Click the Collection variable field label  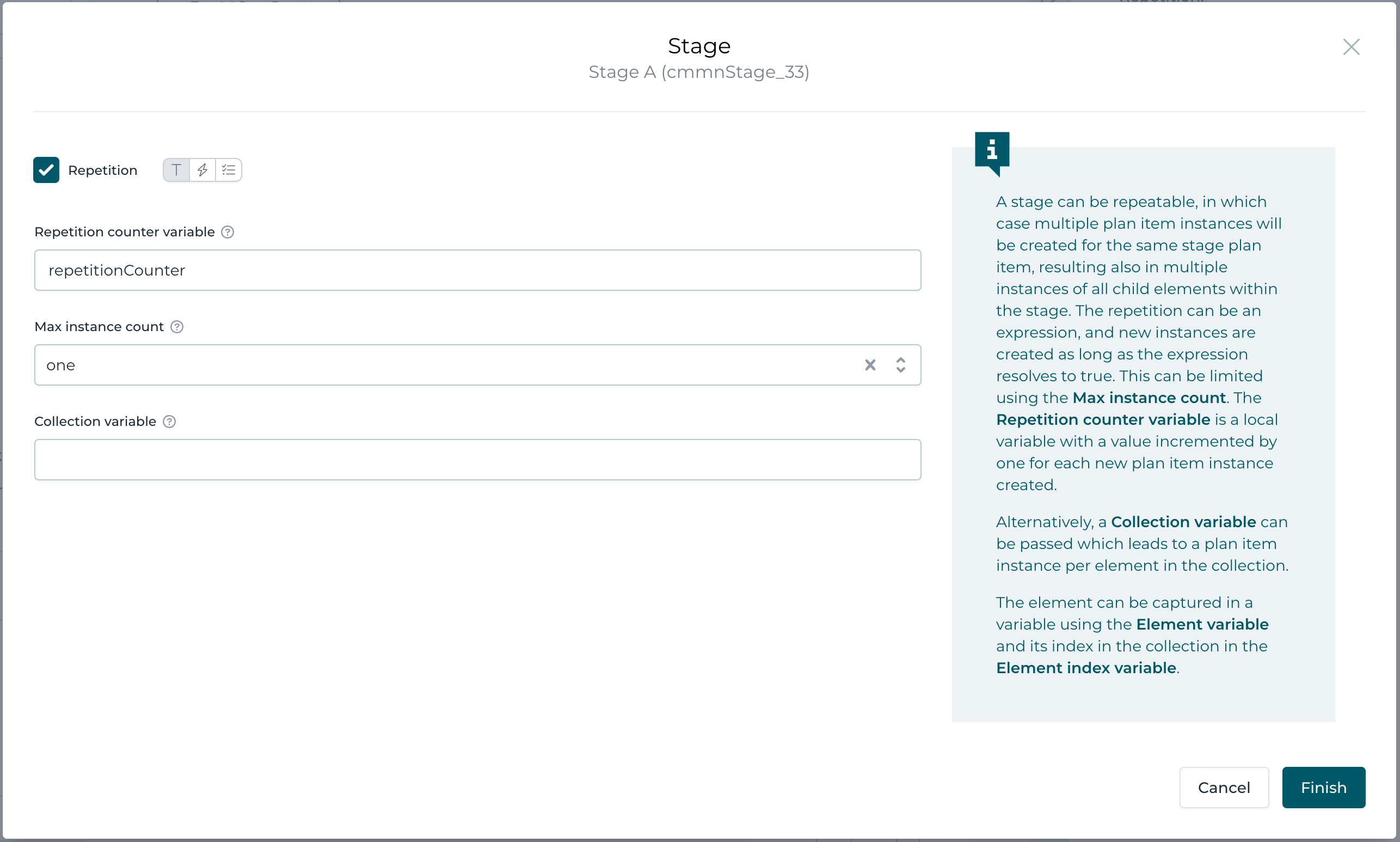tap(95, 422)
